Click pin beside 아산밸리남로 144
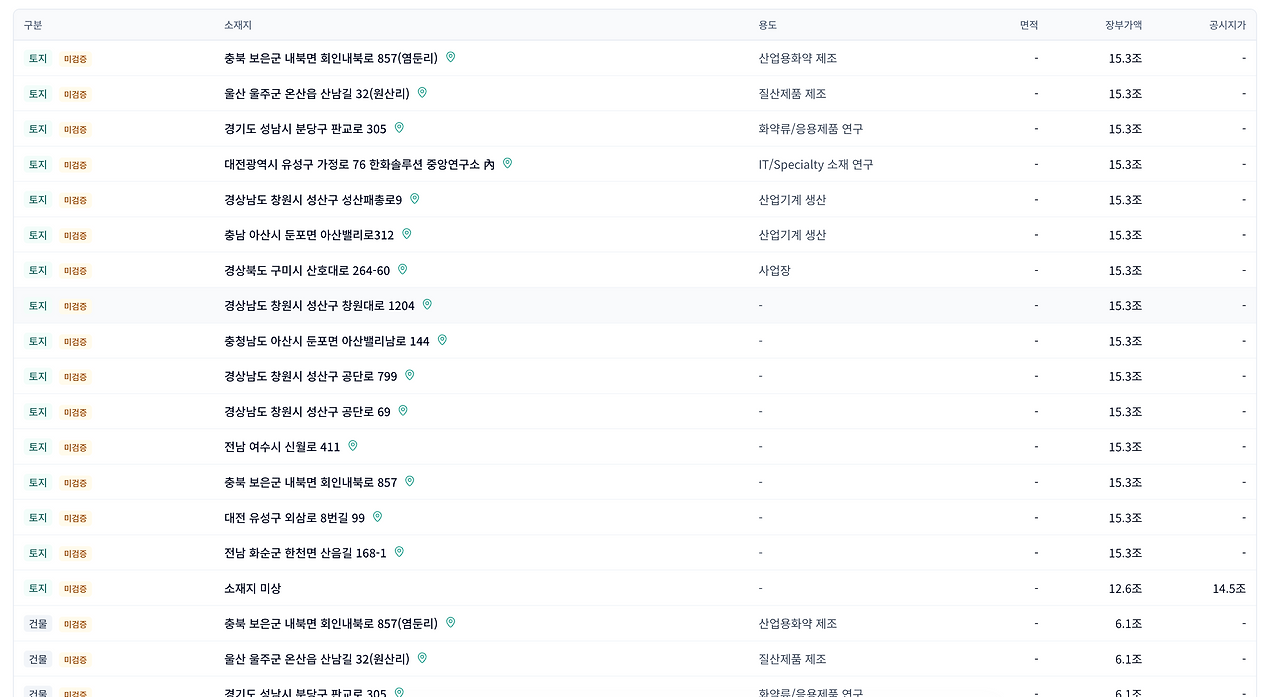The width and height of the screenshot is (1280, 697). [442, 340]
